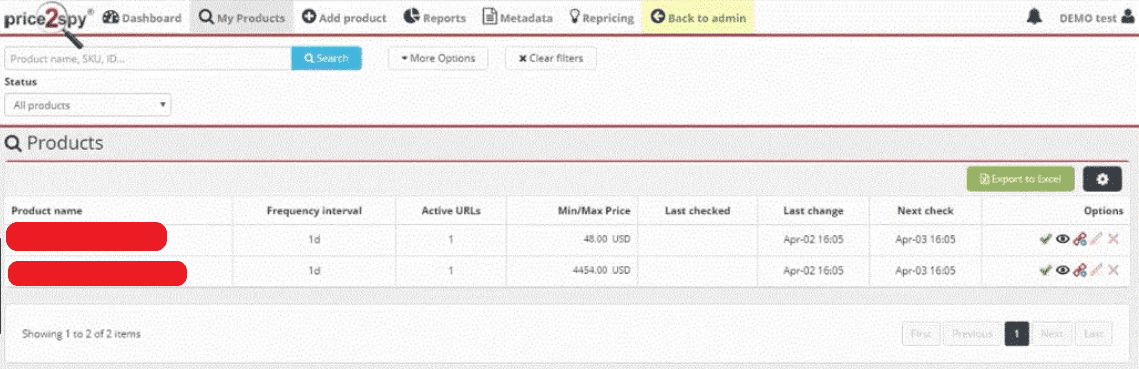Open the All products status dropdown
Viewport: 1139px width, 369px height.
(88, 105)
